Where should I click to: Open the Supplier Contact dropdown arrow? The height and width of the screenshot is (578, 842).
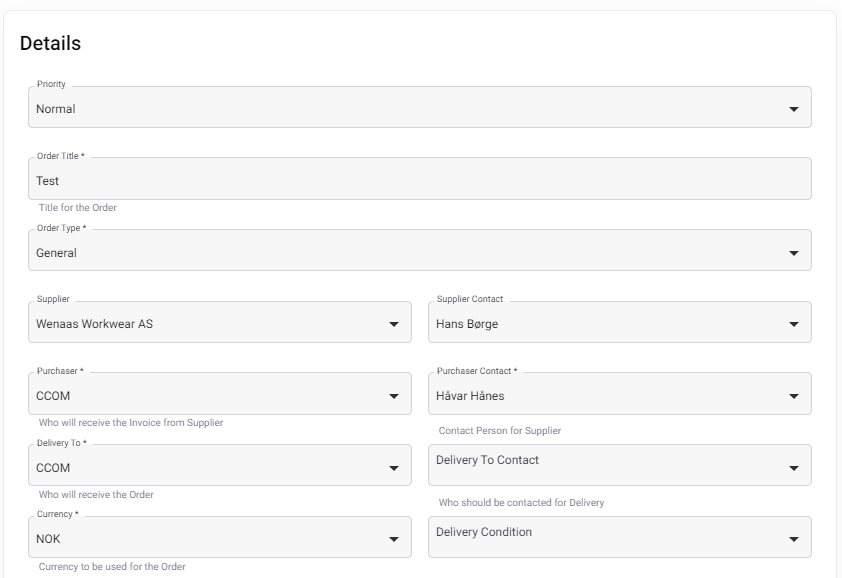[x=793, y=324]
